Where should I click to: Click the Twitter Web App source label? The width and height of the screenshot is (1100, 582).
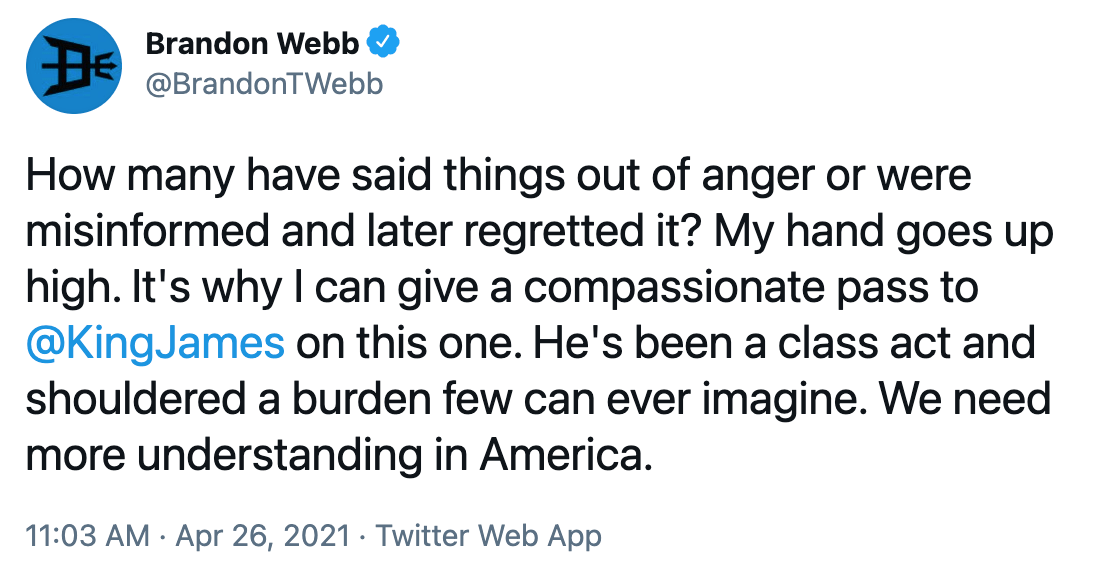click(489, 536)
